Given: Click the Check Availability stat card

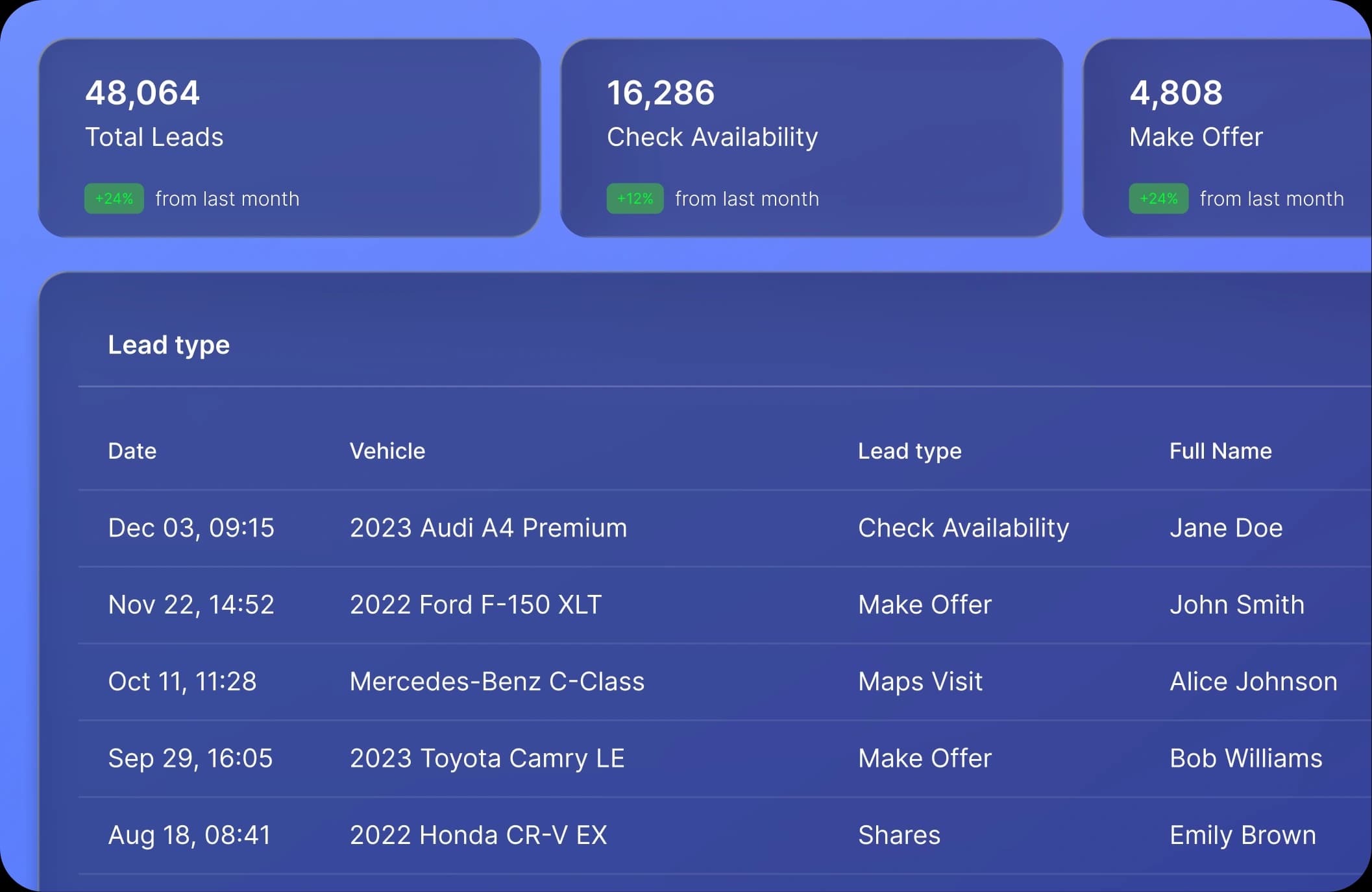Looking at the screenshot, I should pyautogui.click(x=811, y=138).
